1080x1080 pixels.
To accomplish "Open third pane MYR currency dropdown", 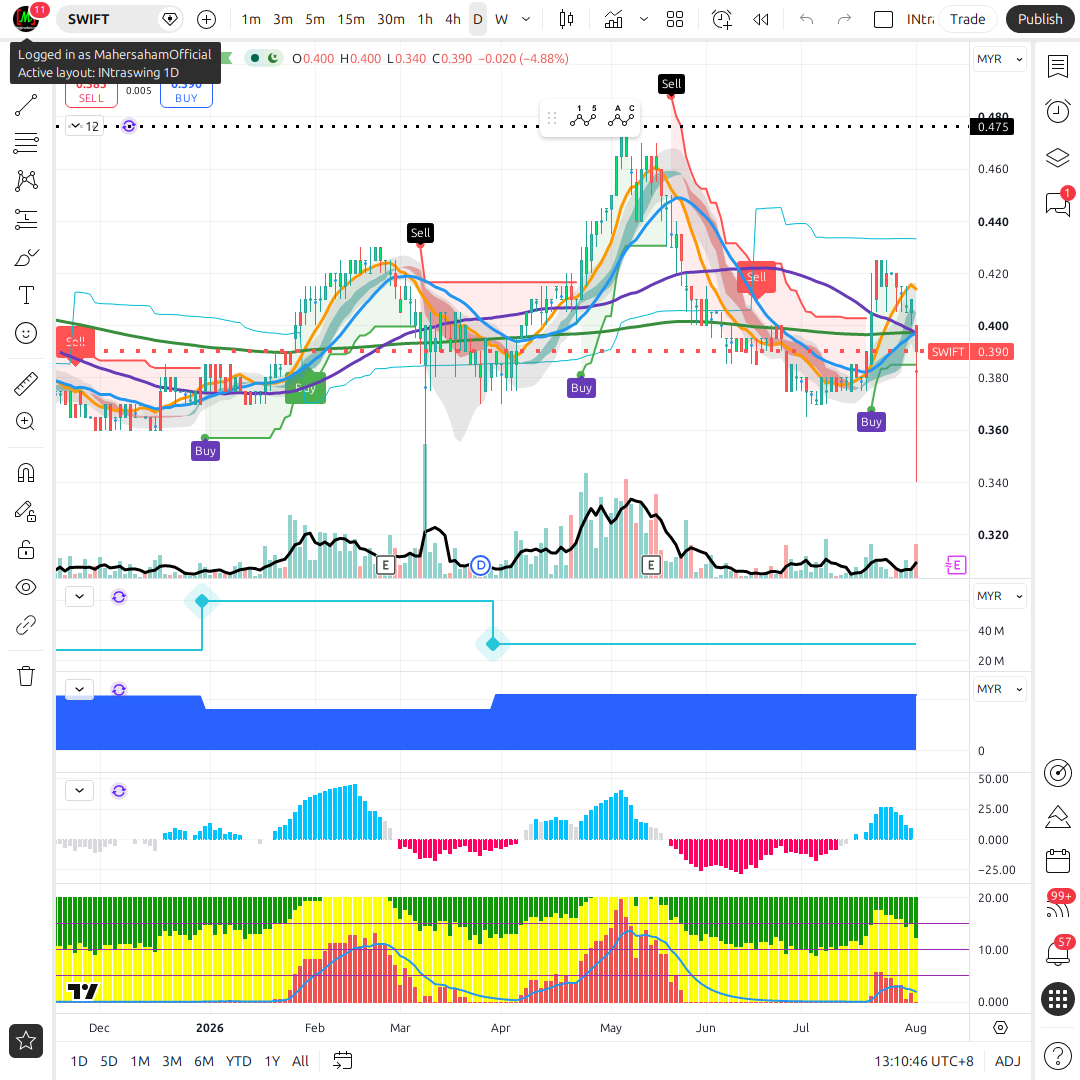I will coord(999,689).
